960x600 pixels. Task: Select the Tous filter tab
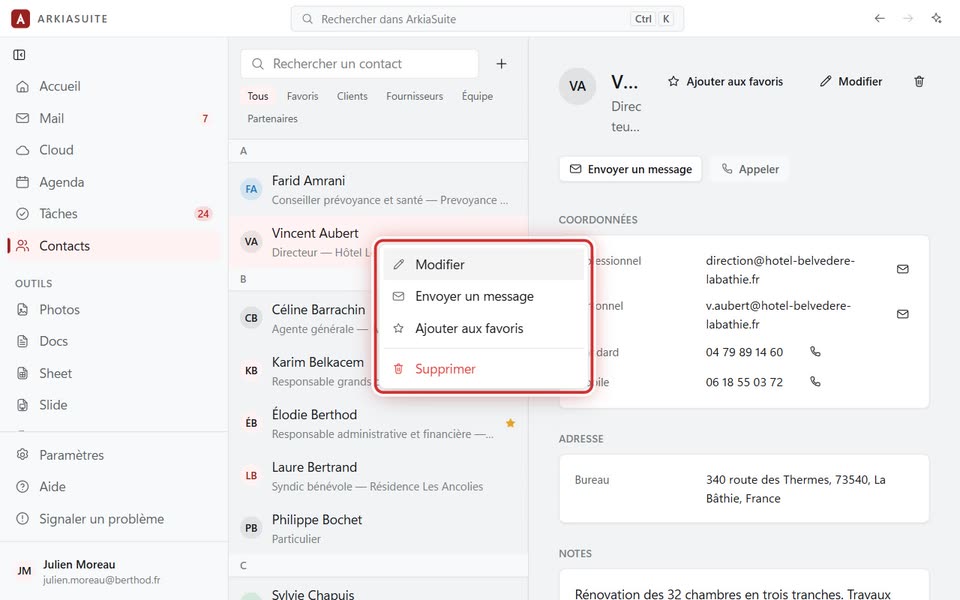pos(258,96)
